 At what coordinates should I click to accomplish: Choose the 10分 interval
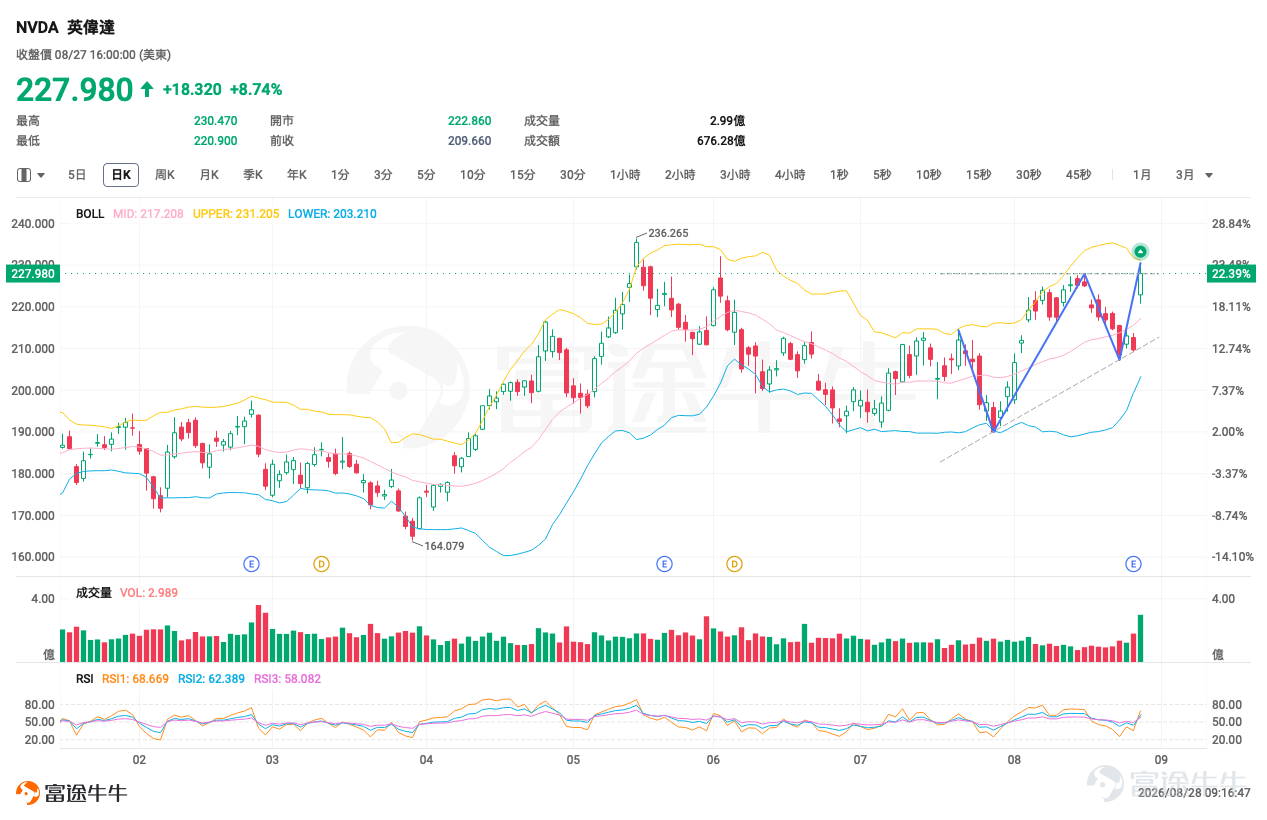pyautogui.click(x=473, y=175)
